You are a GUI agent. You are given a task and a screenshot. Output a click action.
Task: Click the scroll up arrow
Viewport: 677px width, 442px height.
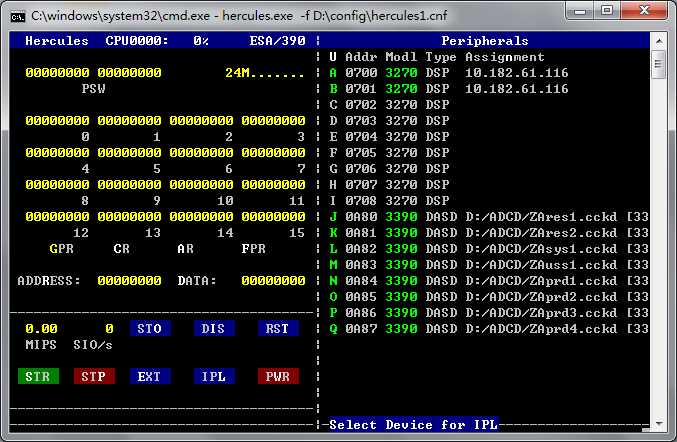tap(659, 41)
